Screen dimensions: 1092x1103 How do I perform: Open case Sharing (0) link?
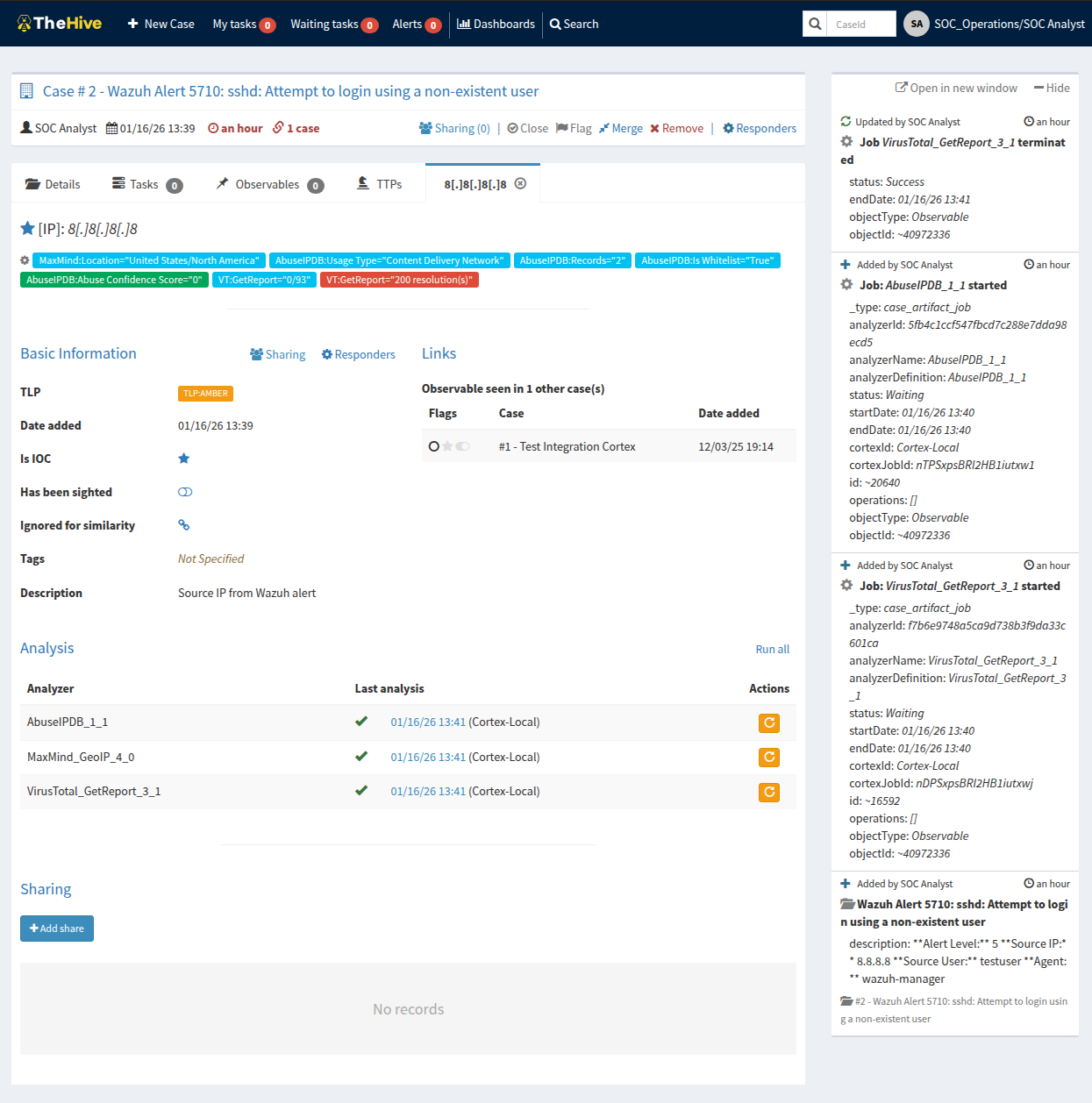point(454,128)
